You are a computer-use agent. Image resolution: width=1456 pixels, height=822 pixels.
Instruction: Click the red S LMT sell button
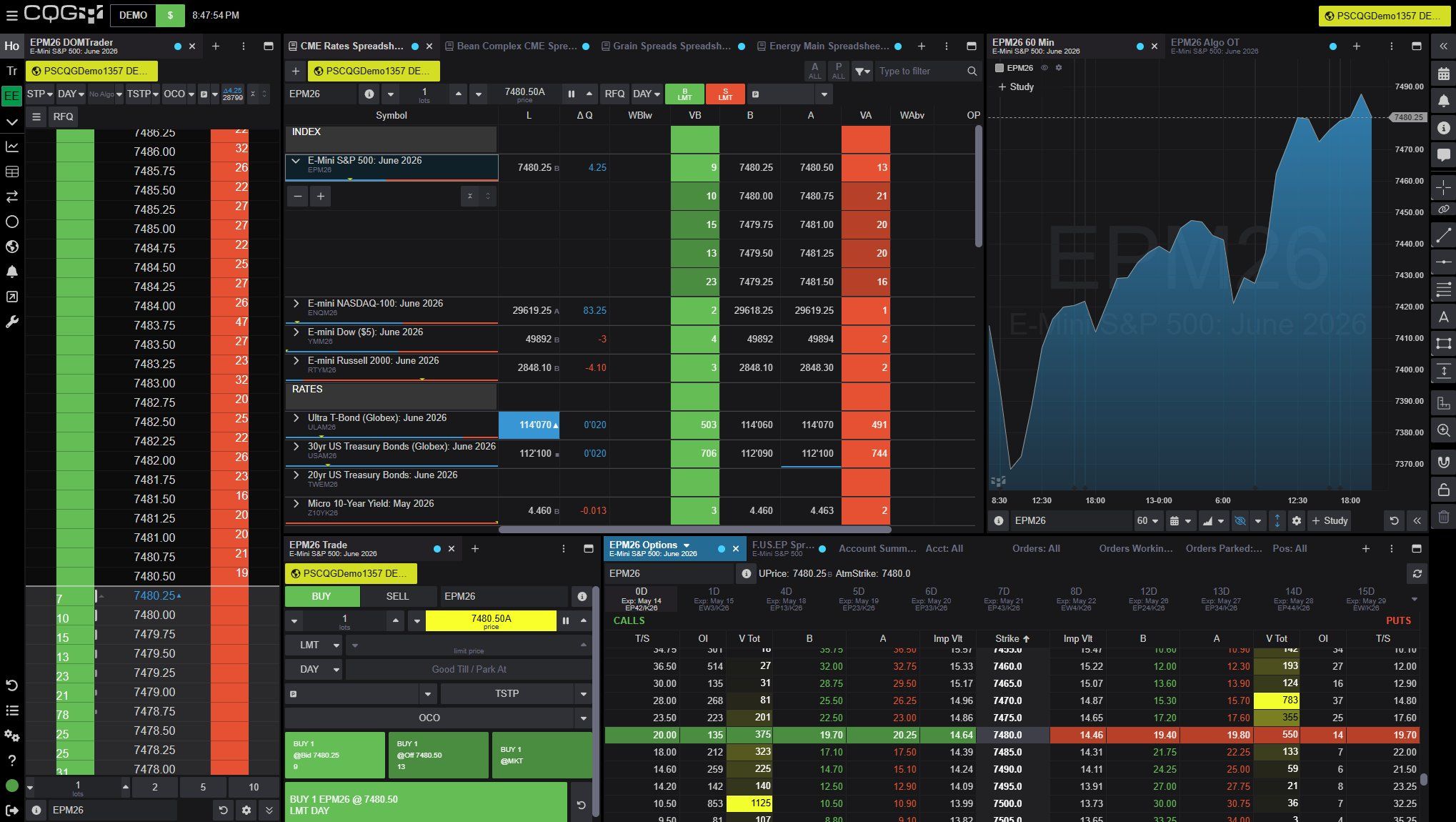tap(725, 94)
